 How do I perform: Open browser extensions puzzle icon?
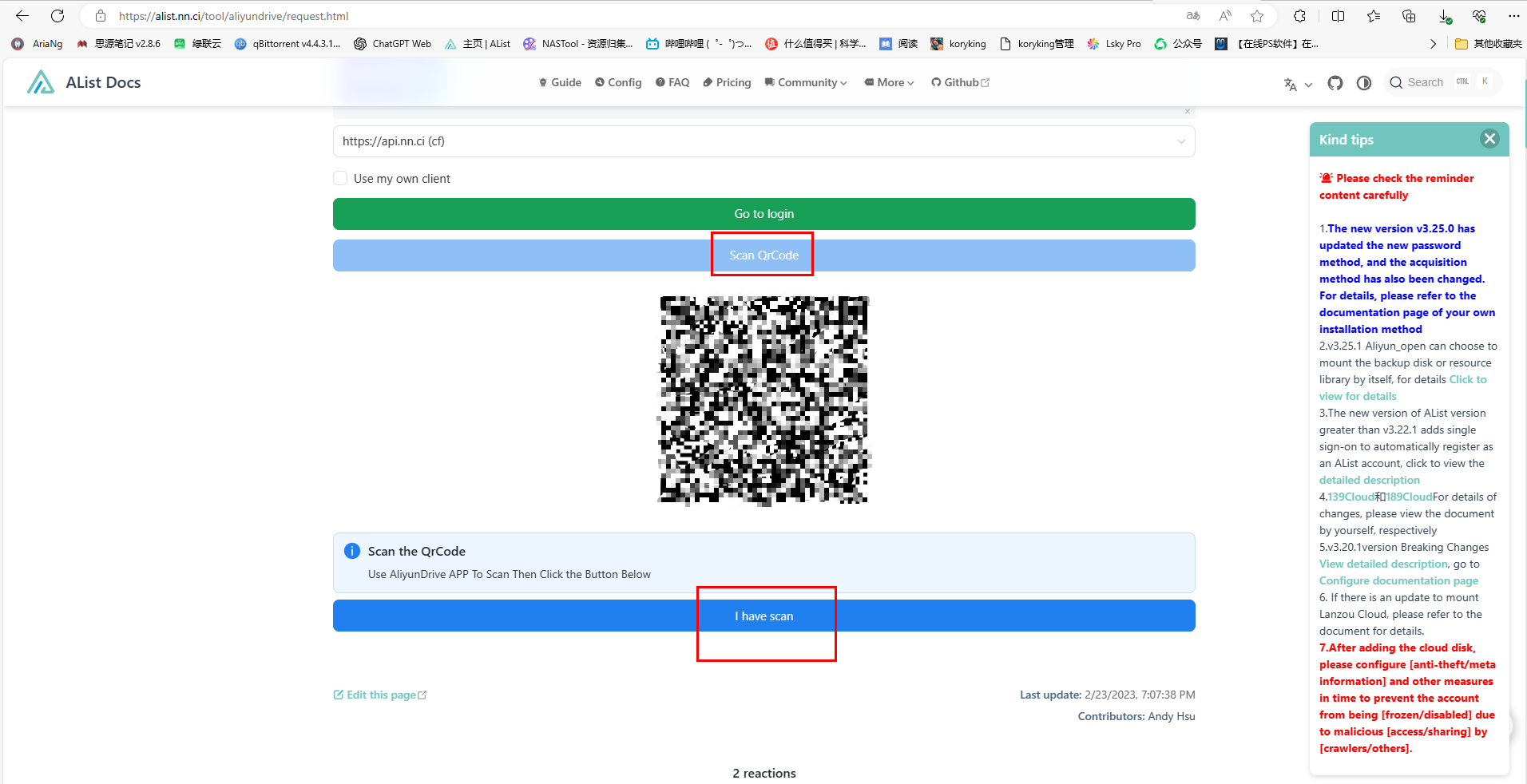pos(1300,16)
